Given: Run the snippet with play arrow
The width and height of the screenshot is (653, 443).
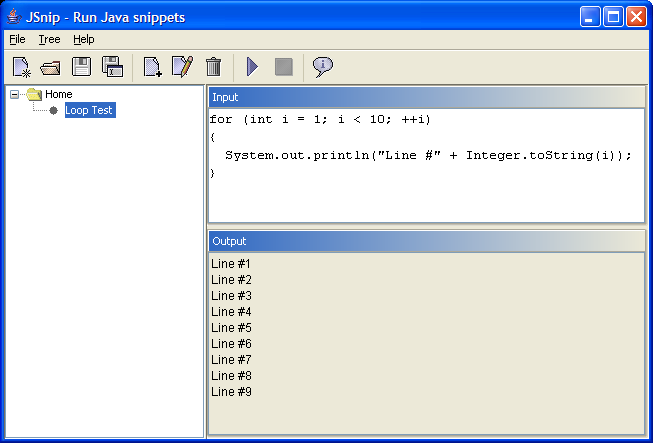Looking at the screenshot, I should coord(252,67).
